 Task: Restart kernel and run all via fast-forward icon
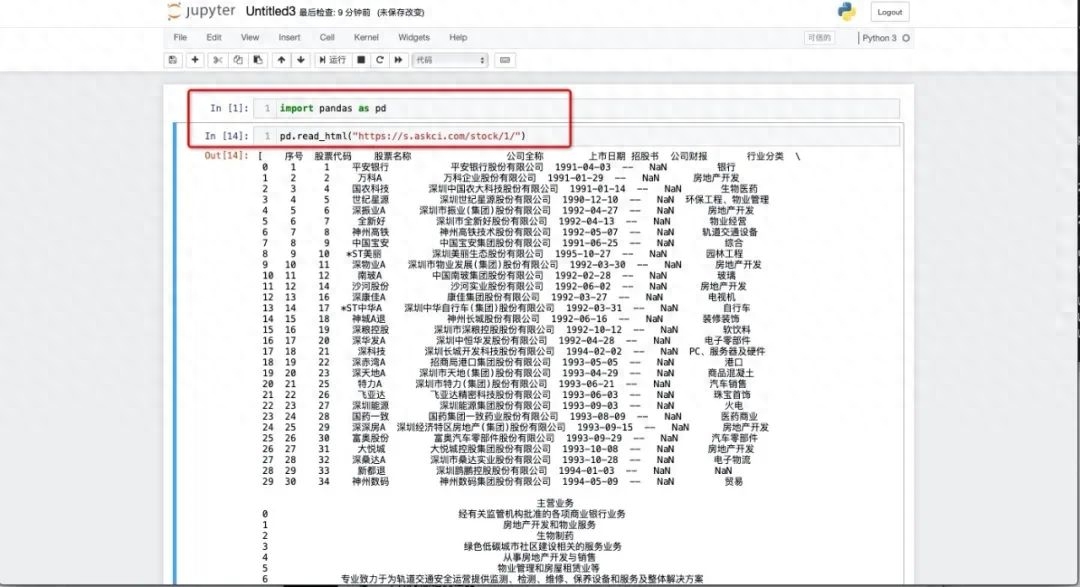coord(399,60)
